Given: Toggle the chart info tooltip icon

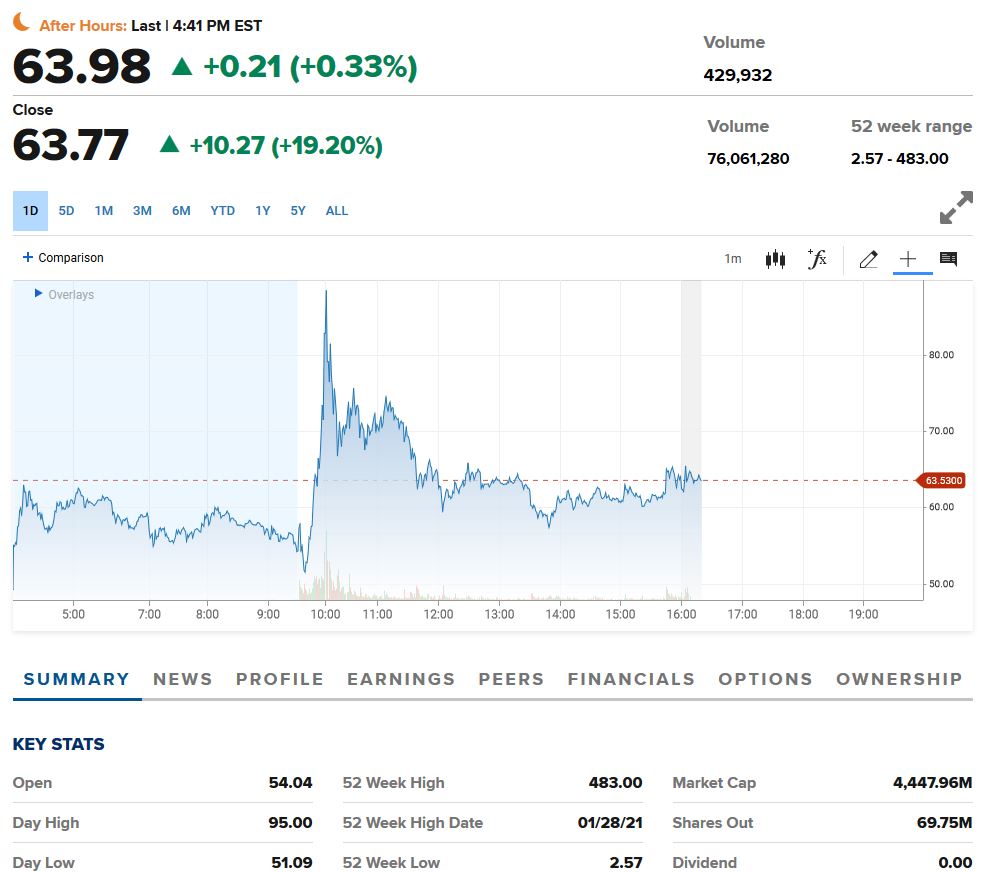Looking at the screenshot, I should tap(948, 259).
